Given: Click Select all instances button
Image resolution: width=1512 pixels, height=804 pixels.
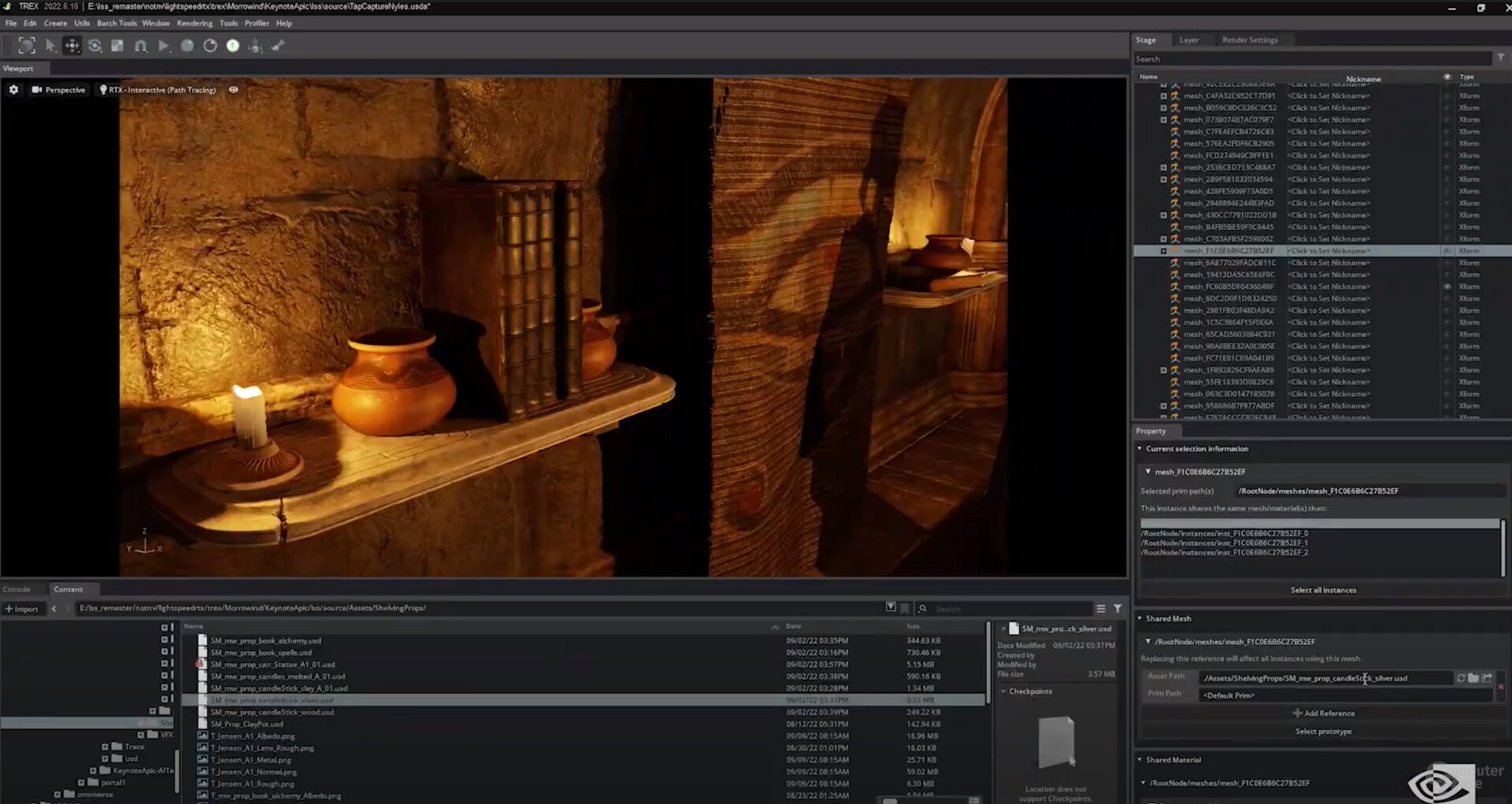Looking at the screenshot, I should 1323,590.
